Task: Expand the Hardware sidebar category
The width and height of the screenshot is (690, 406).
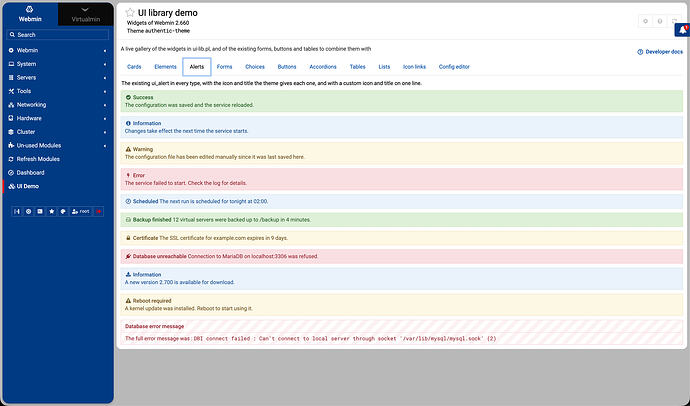Action: 58,119
